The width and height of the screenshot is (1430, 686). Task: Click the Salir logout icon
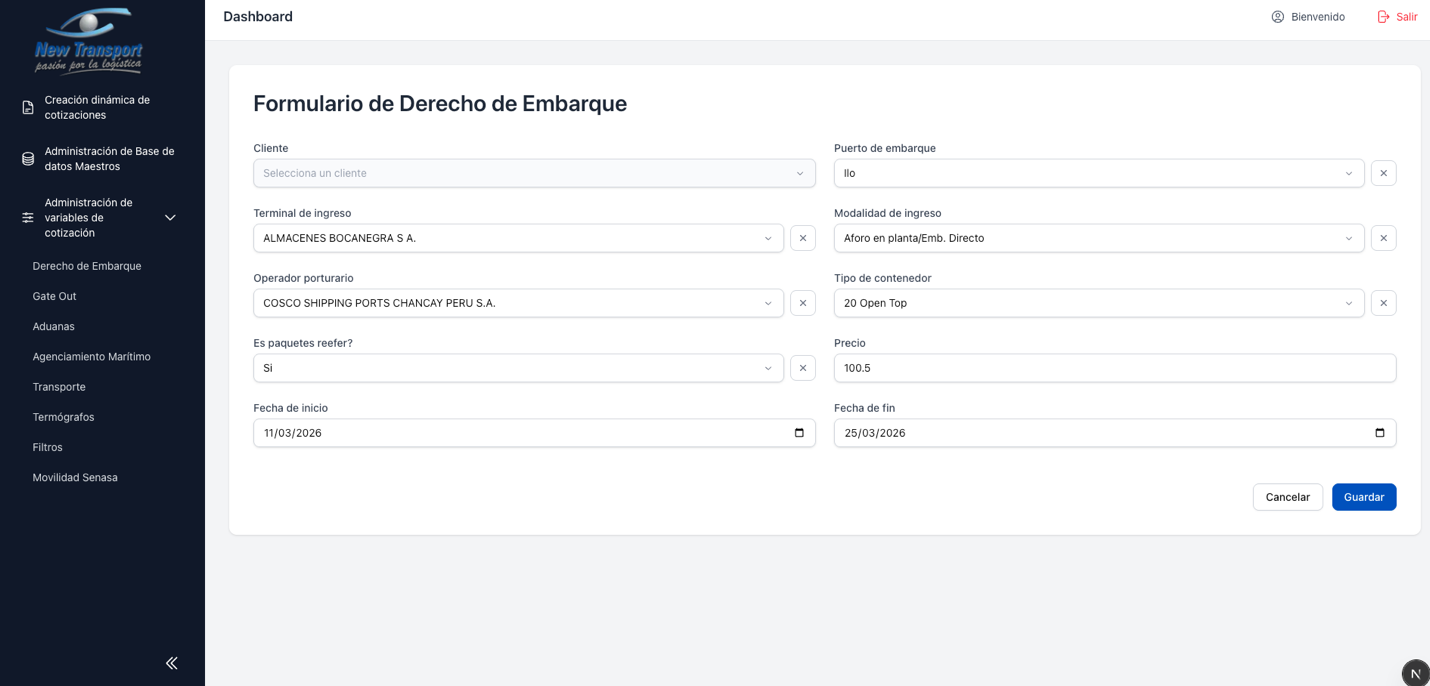[1384, 17]
